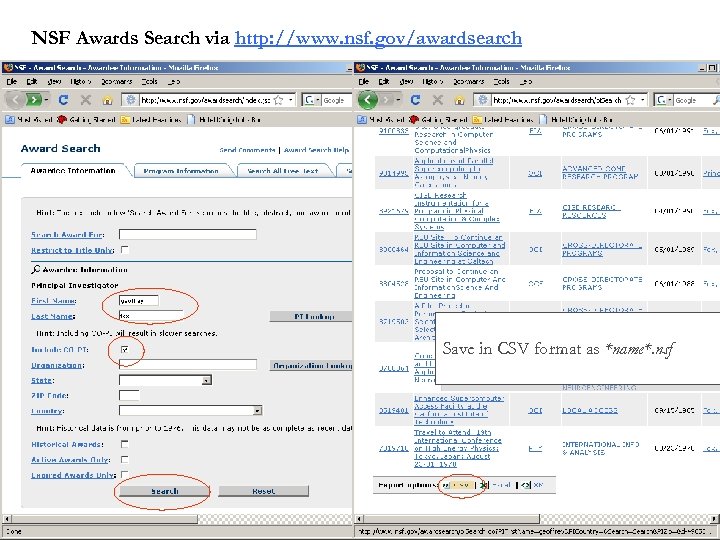Open search engine dropdown in right window
The width and height of the screenshot is (720, 540).
[670, 100]
